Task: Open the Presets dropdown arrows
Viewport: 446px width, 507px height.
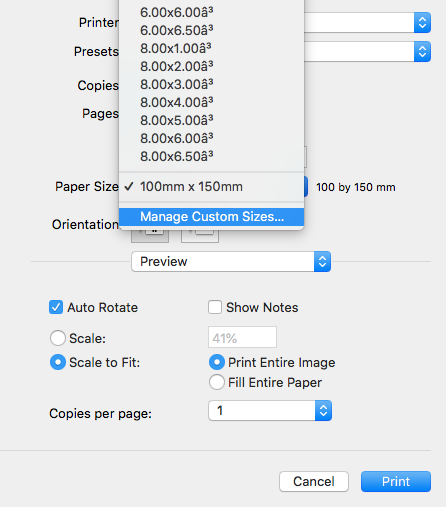Action: (x=422, y=52)
